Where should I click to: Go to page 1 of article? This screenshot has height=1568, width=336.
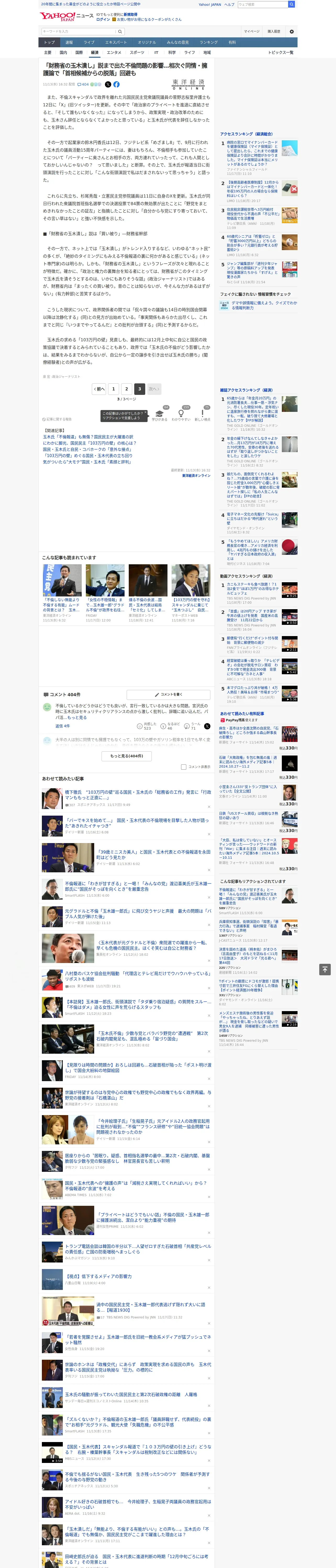113,389
